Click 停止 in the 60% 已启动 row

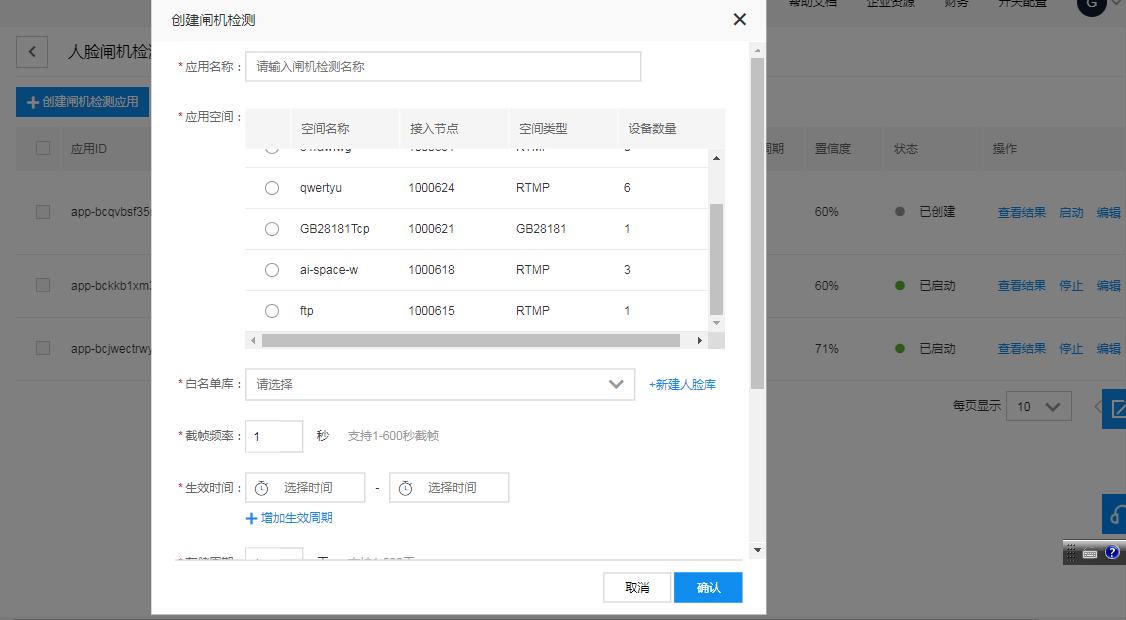click(1071, 286)
